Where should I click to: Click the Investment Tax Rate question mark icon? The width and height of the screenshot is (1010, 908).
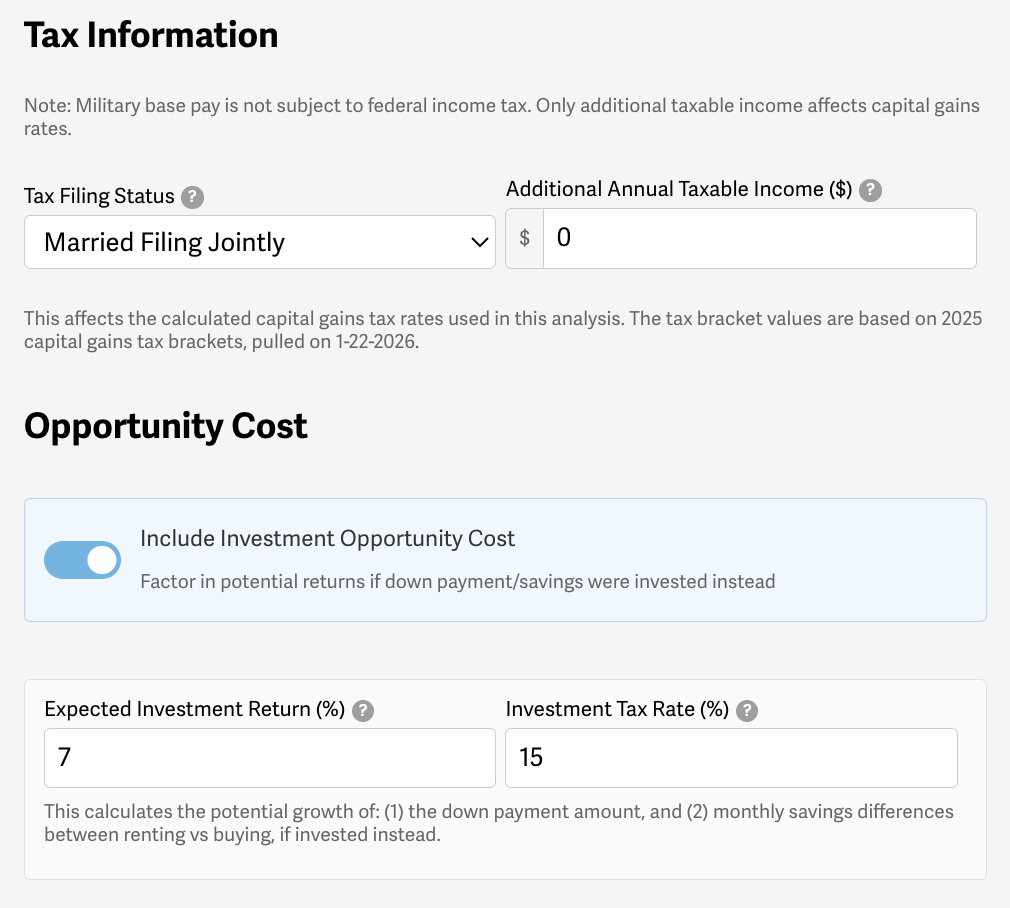tap(747, 711)
